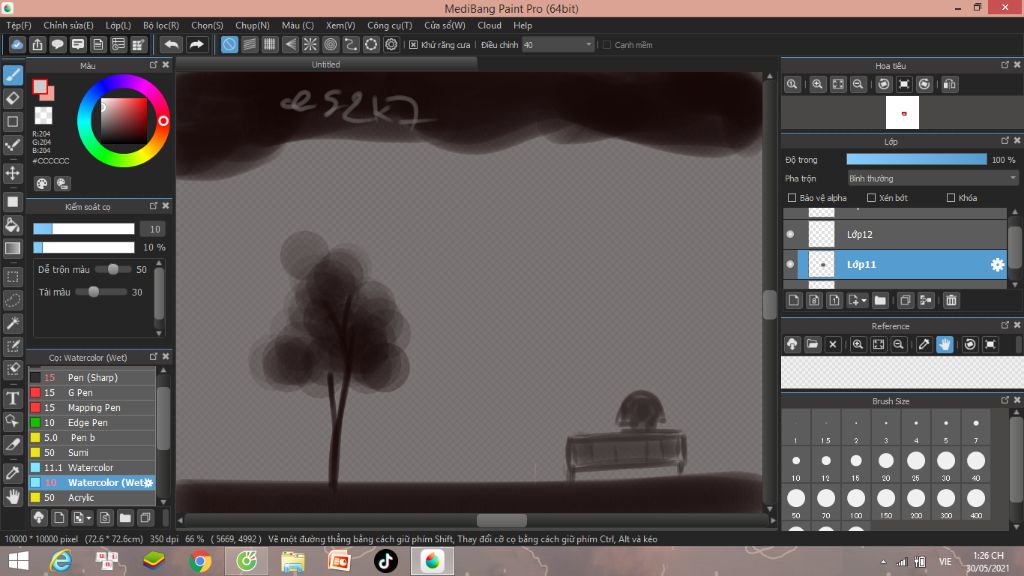The image size is (1024, 576).
Task: Click the Redo arrow in toolbar
Action: 196,44
